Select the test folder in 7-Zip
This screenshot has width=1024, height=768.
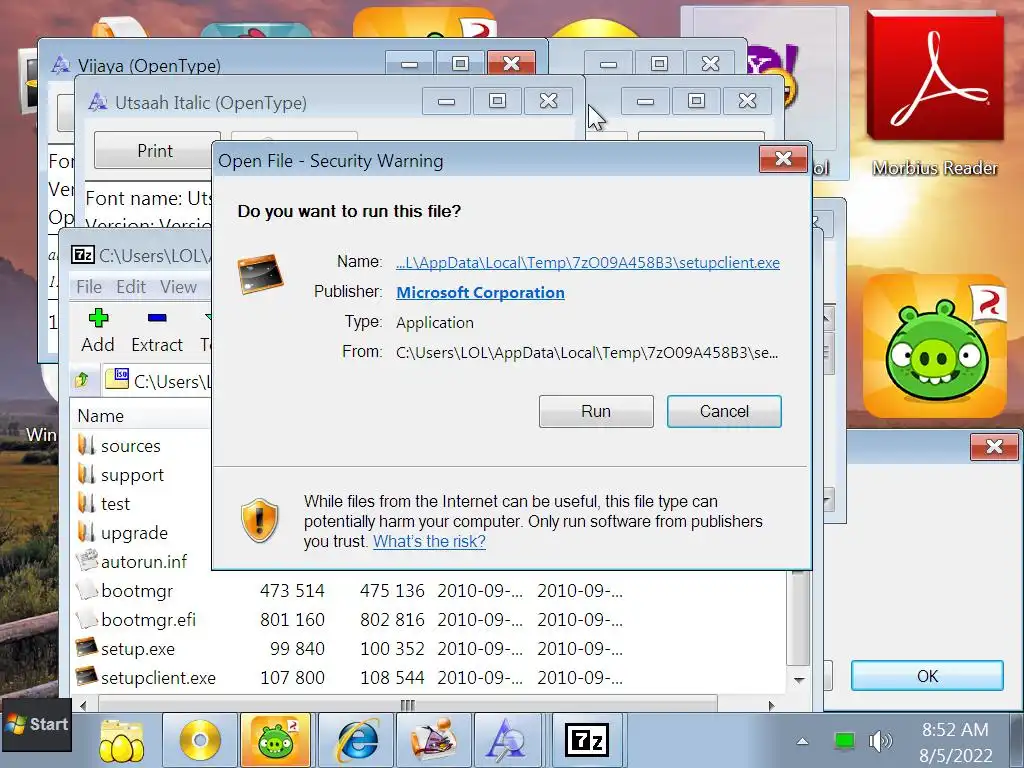click(x=116, y=504)
